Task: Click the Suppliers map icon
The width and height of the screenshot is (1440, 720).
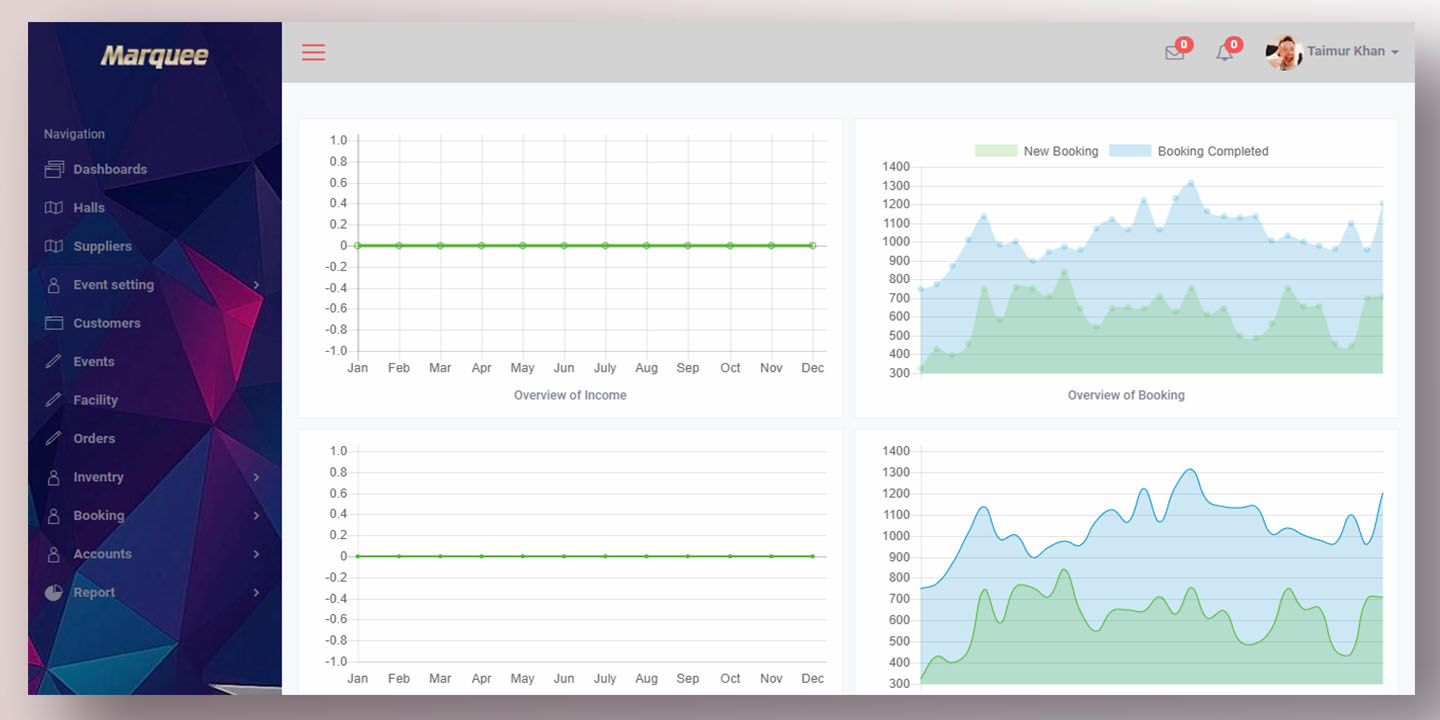Action: [x=54, y=246]
